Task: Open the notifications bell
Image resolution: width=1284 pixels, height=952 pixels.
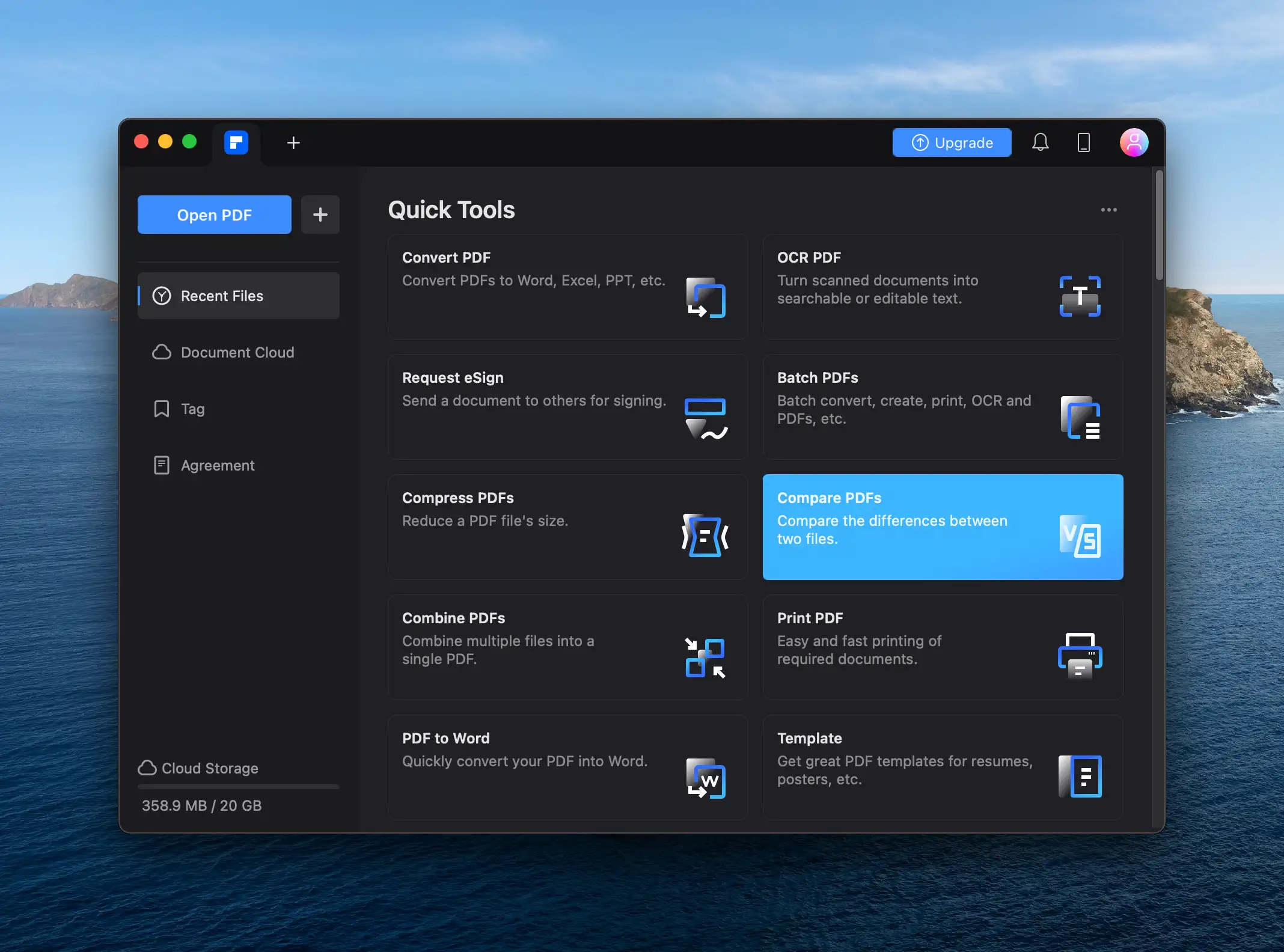Action: [x=1040, y=142]
